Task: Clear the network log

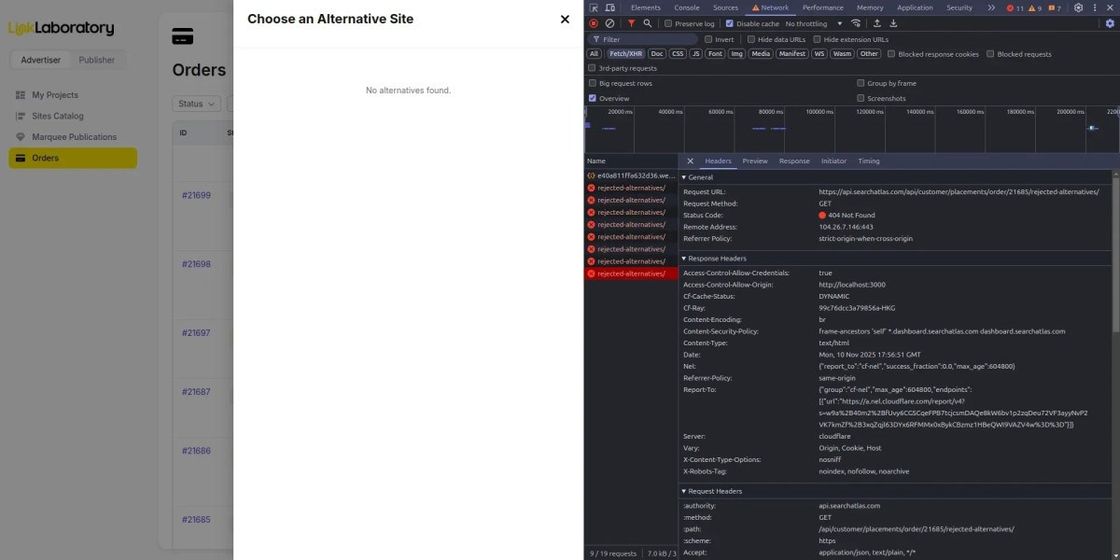Action: click(609, 23)
